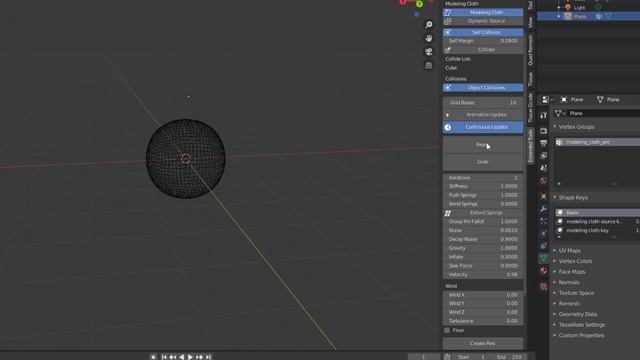Stop playback with the square timeline button
This screenshot has width=640, height=360.
click(x=153, y=357)
